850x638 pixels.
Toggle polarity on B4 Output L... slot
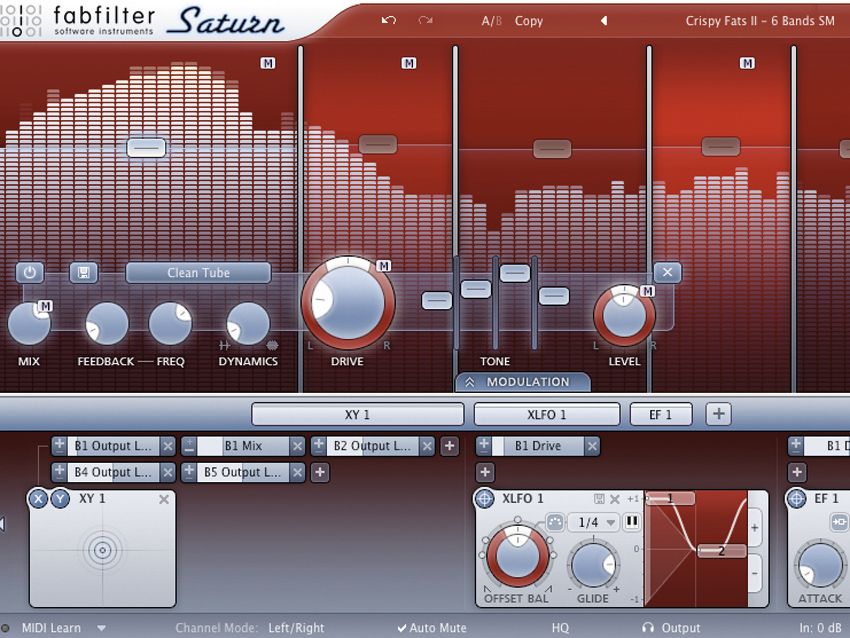click(59, 472)
